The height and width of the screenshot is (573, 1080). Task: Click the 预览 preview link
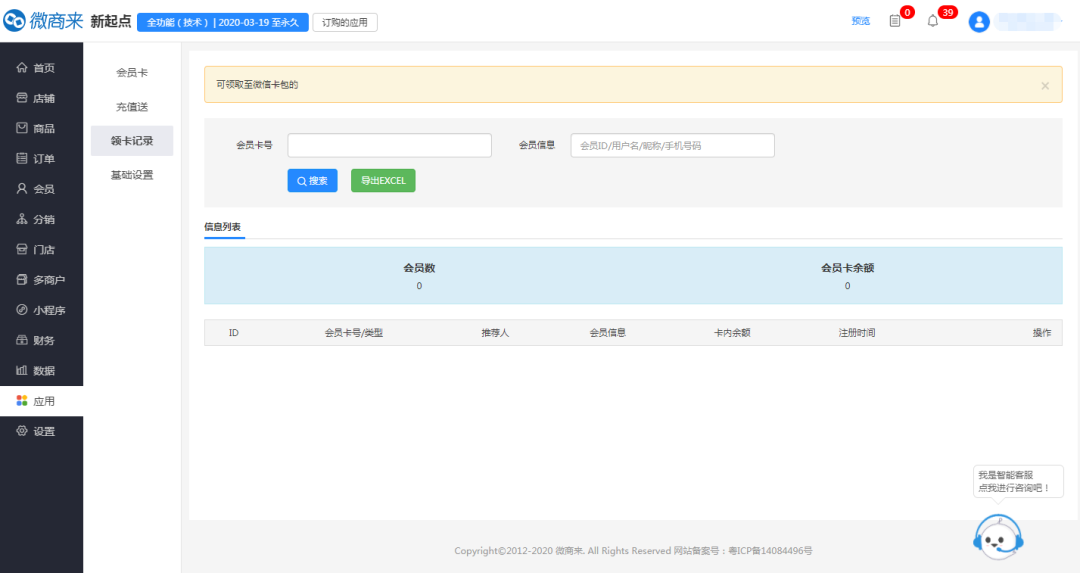(x=860, y=21)
